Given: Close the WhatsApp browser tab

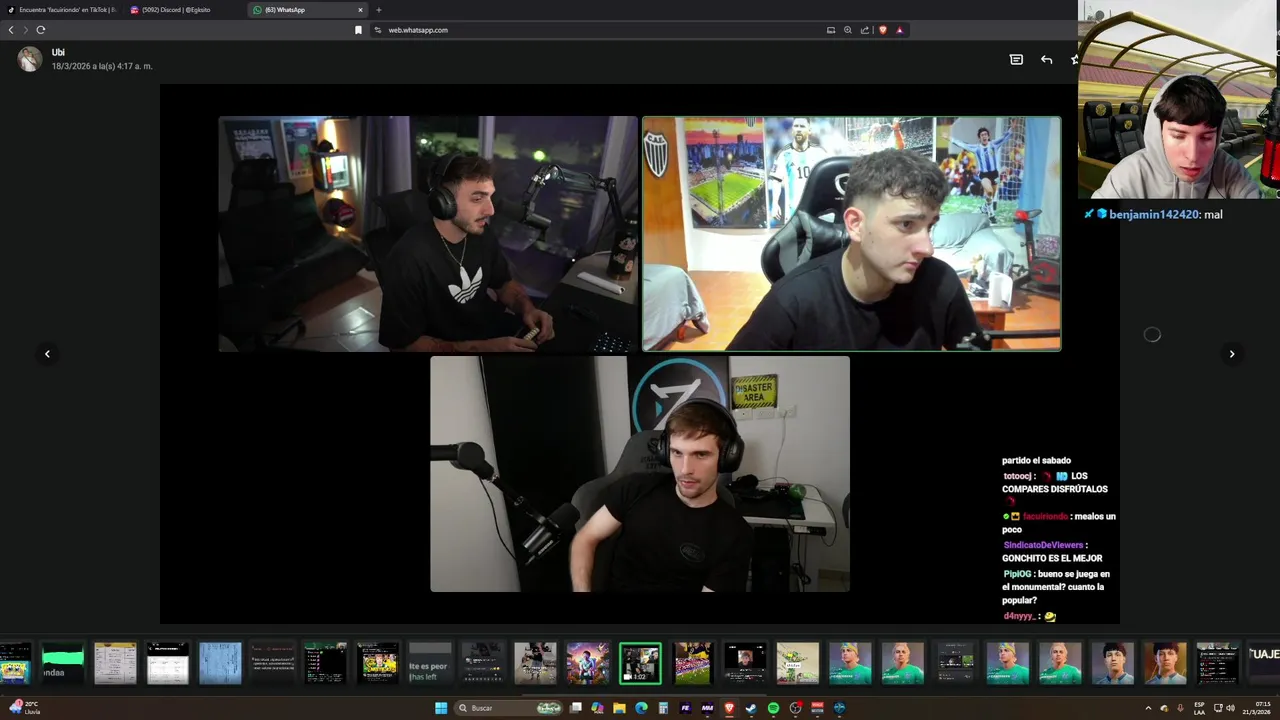Looking at the screenshot, I should pos(361,10).
